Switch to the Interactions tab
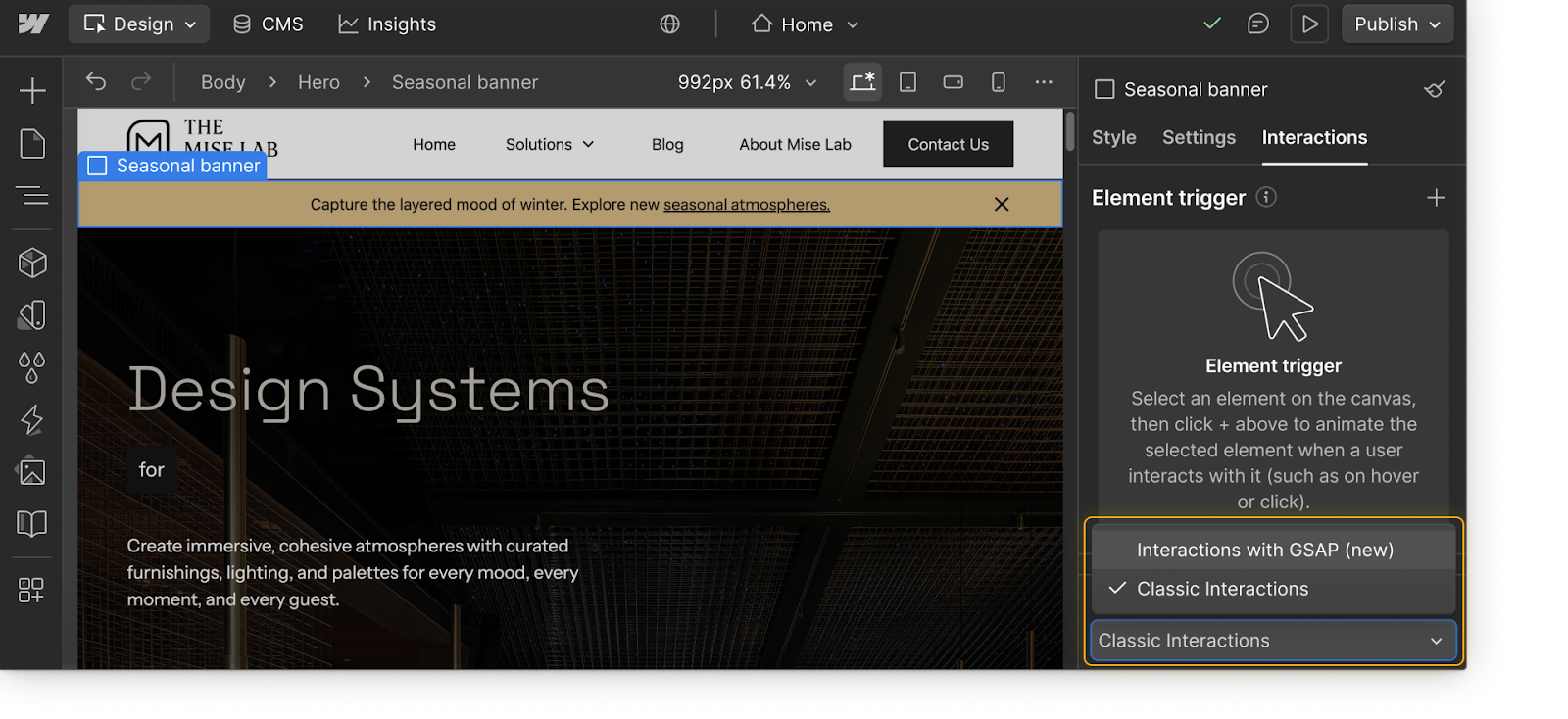 click(x=1314, y=137)
